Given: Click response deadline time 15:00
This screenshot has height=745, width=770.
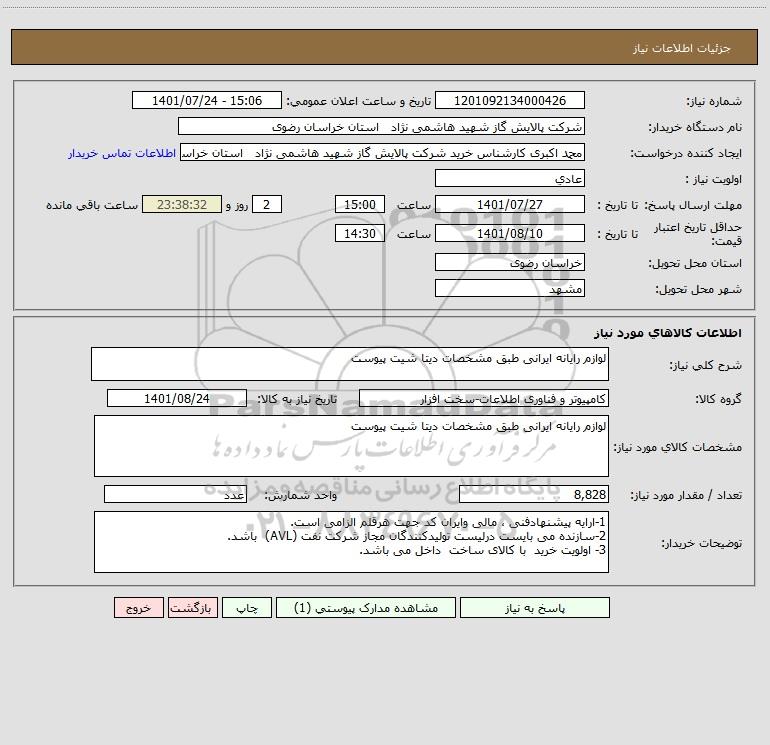Looking at the screenshot, I should [359, 204].
